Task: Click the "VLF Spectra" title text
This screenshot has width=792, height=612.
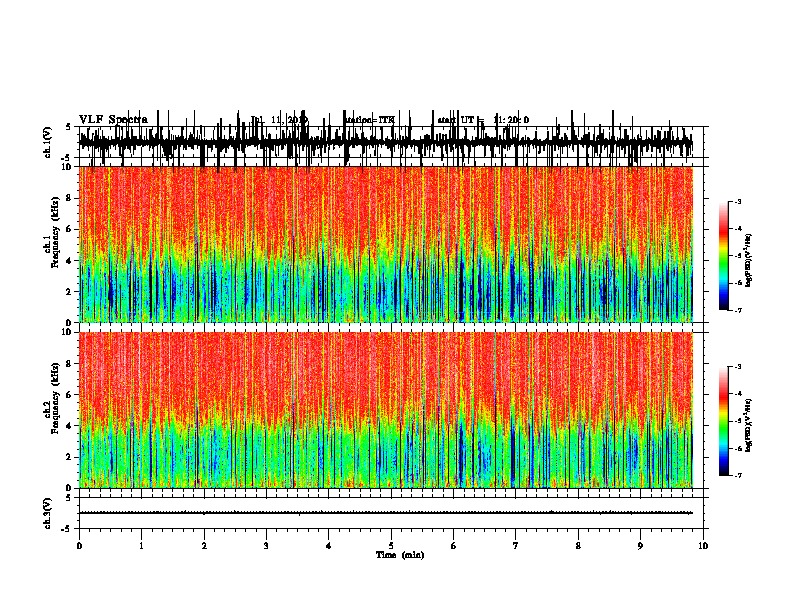Action: 113,120
